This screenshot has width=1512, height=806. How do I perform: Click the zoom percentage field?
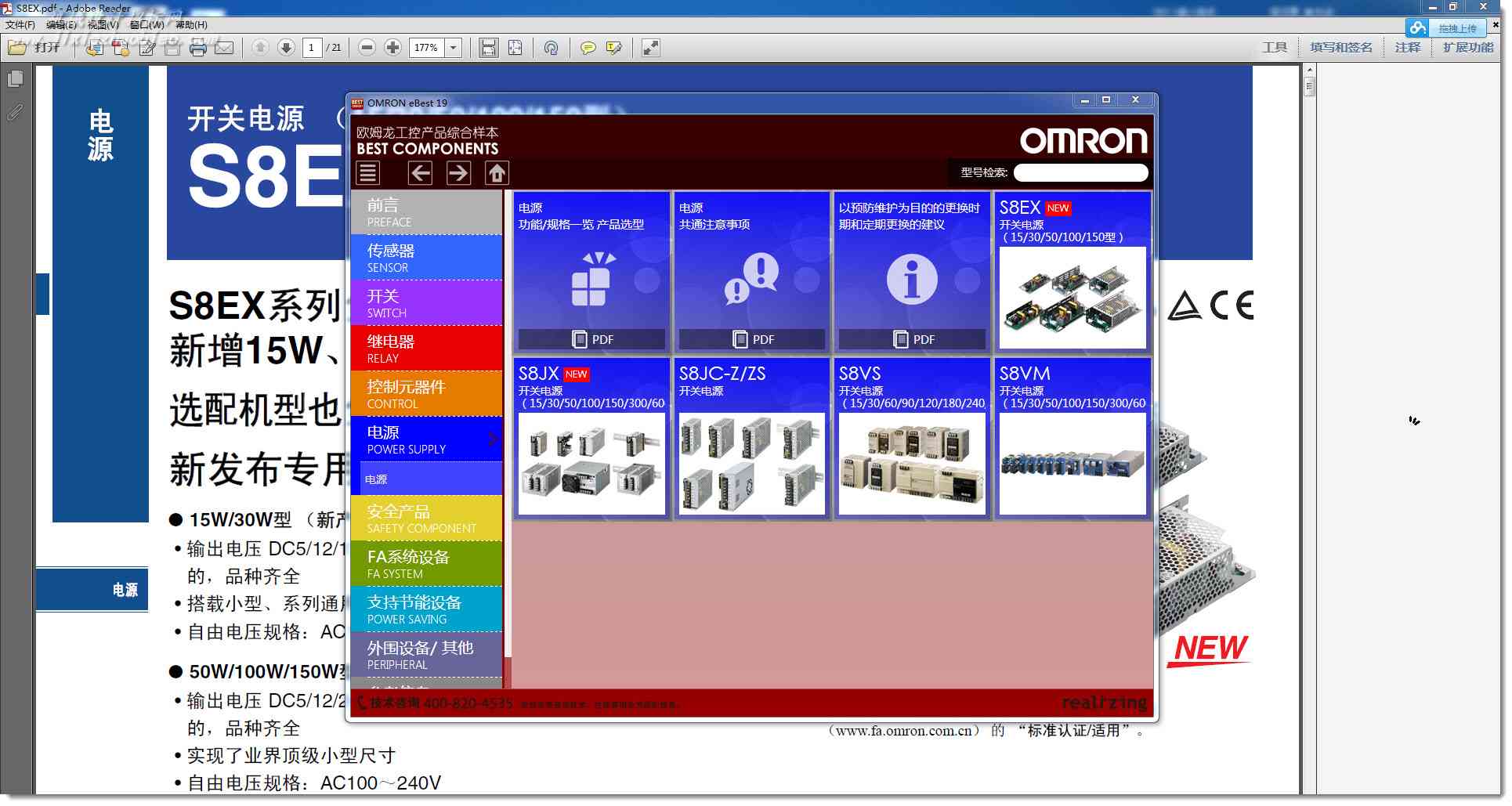coord(426,48)
